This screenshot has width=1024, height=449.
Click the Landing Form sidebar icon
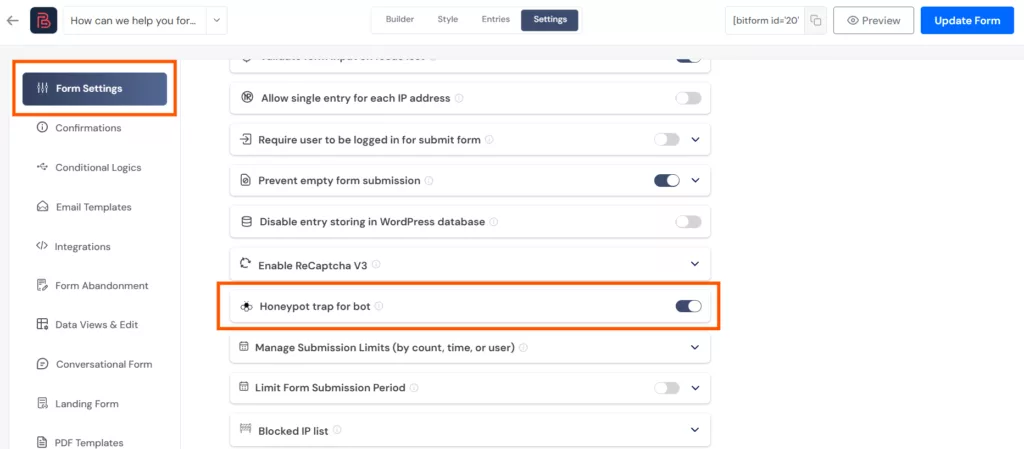pos(42,403)
